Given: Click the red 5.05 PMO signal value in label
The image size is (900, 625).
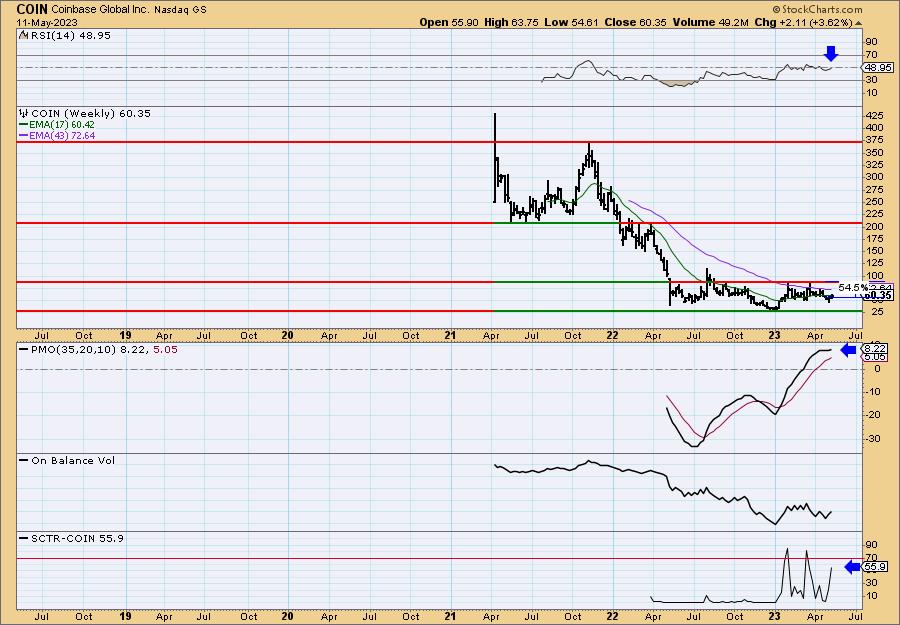Looking at the screenshot, I should [165, 349].
